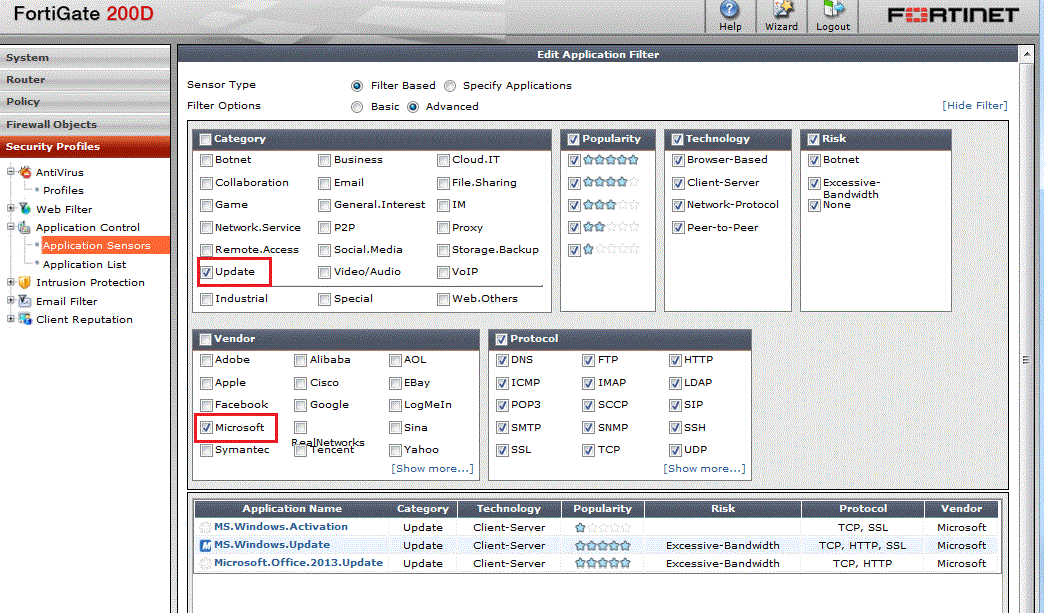Screen dimensions: 1045x613
Task: Open the MS.Windows.Update application link
Action: [x=272, y=544]
